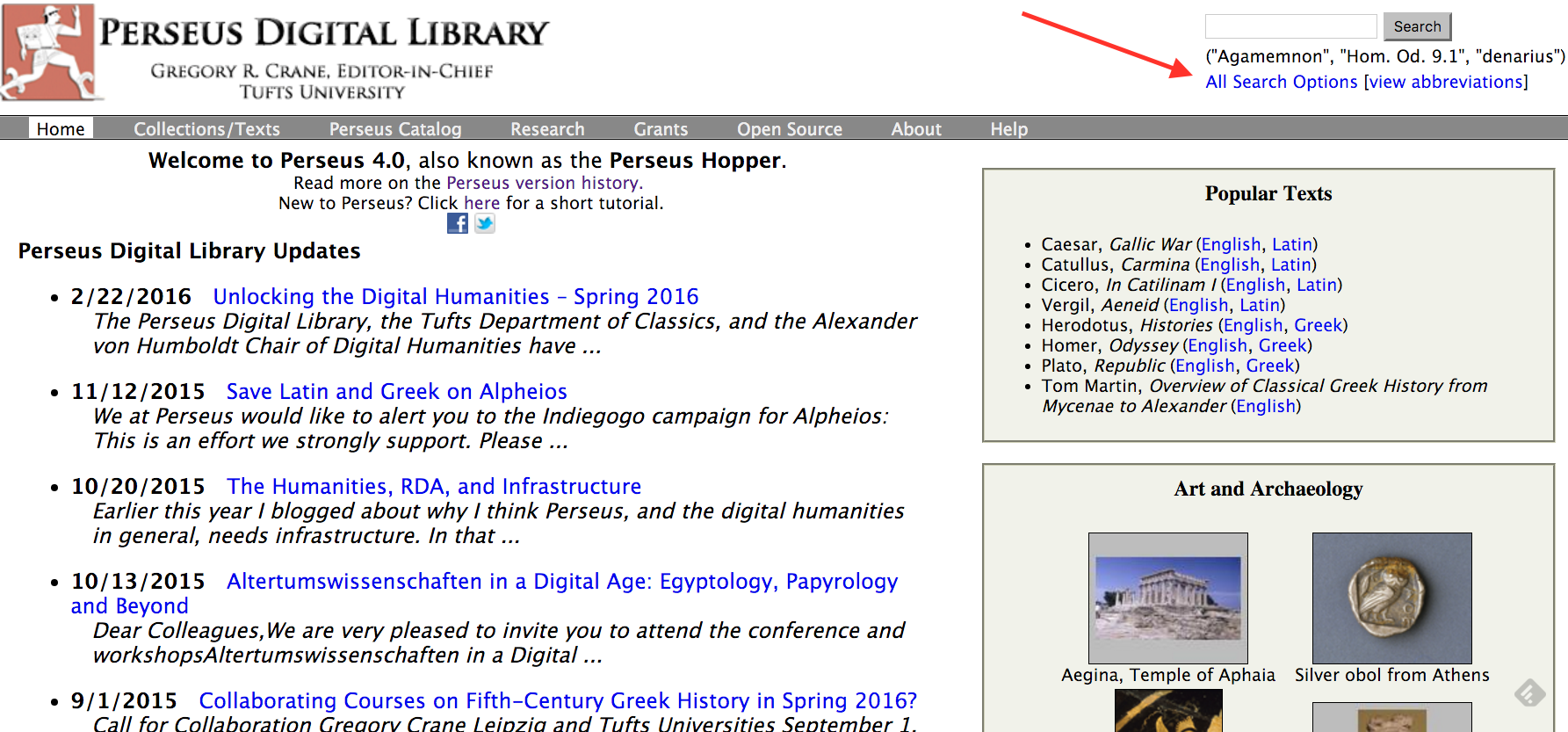1568x732 pixels.
Task: Open Cicero In Catilinam I Latin
Action: pyautogui.click(x=1316, y=285)
